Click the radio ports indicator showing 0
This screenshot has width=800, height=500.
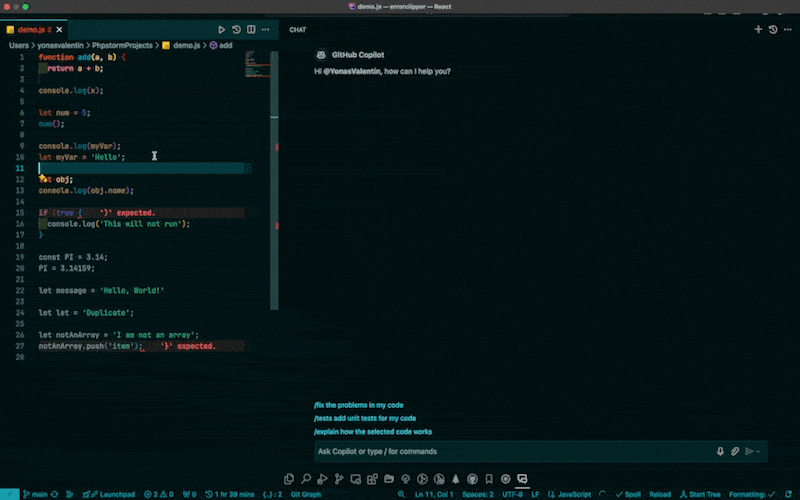pos(190,494)
